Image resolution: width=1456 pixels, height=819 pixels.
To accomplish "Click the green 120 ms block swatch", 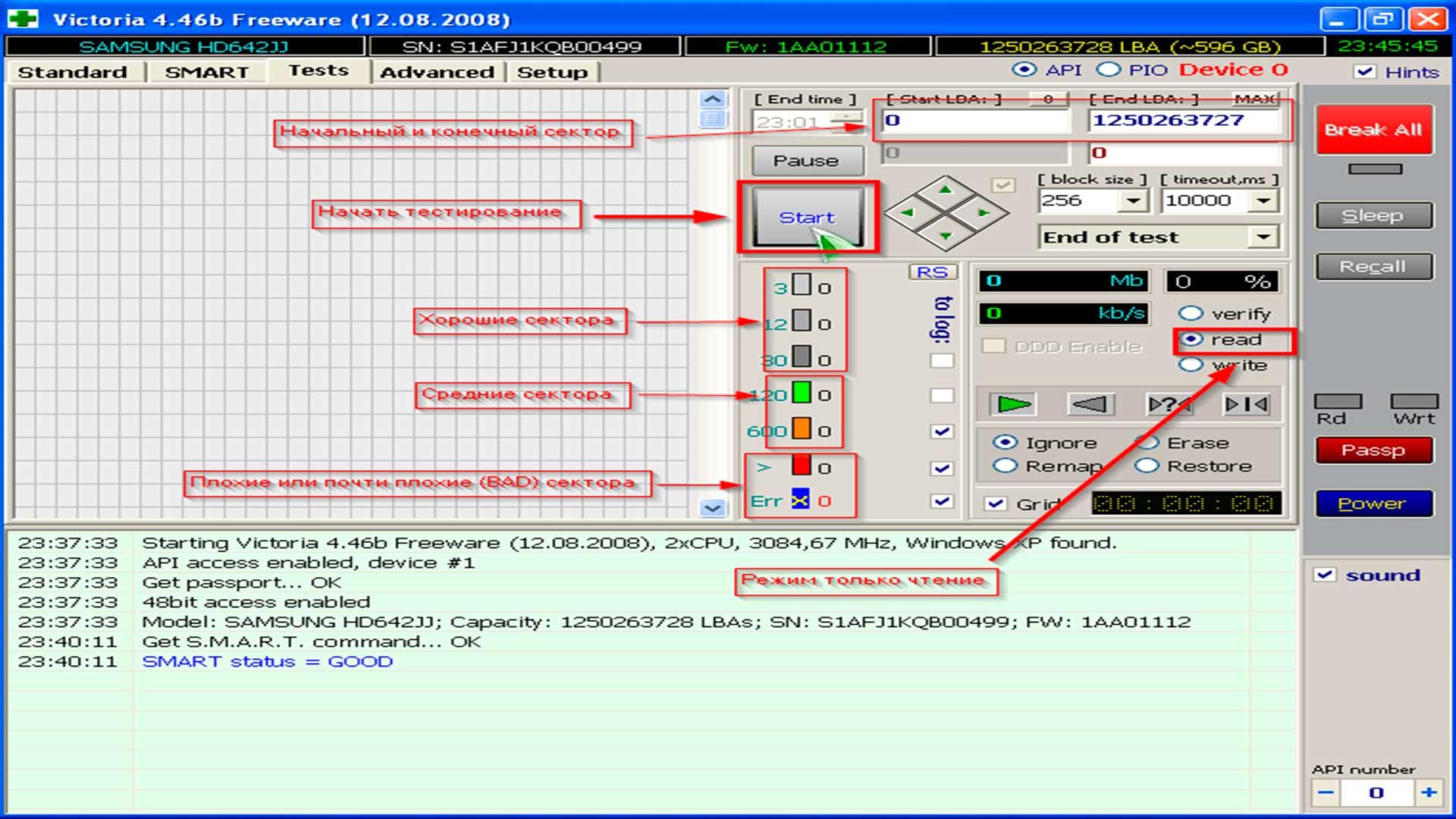I will (x=801, y=393).
